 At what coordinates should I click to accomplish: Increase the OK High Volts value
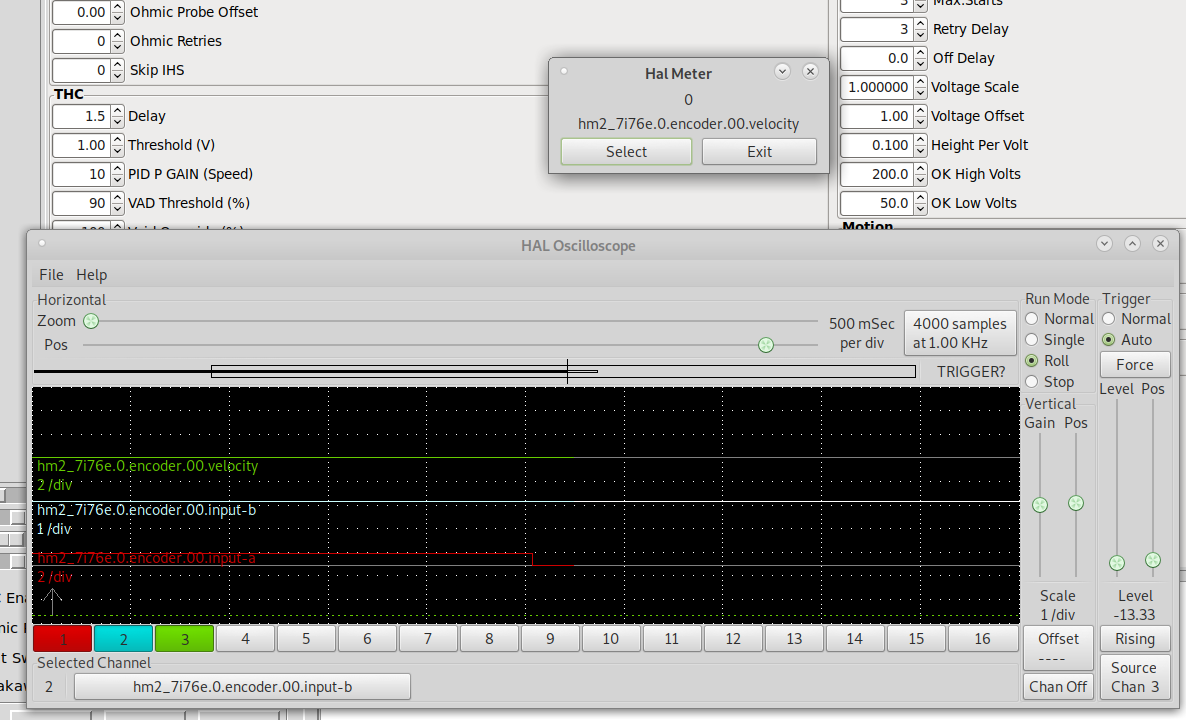921,169
